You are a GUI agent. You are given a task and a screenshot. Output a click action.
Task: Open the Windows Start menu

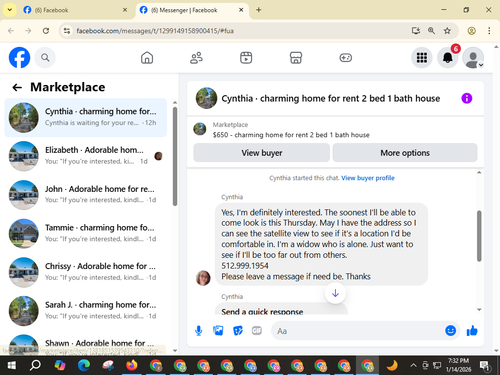12,366
